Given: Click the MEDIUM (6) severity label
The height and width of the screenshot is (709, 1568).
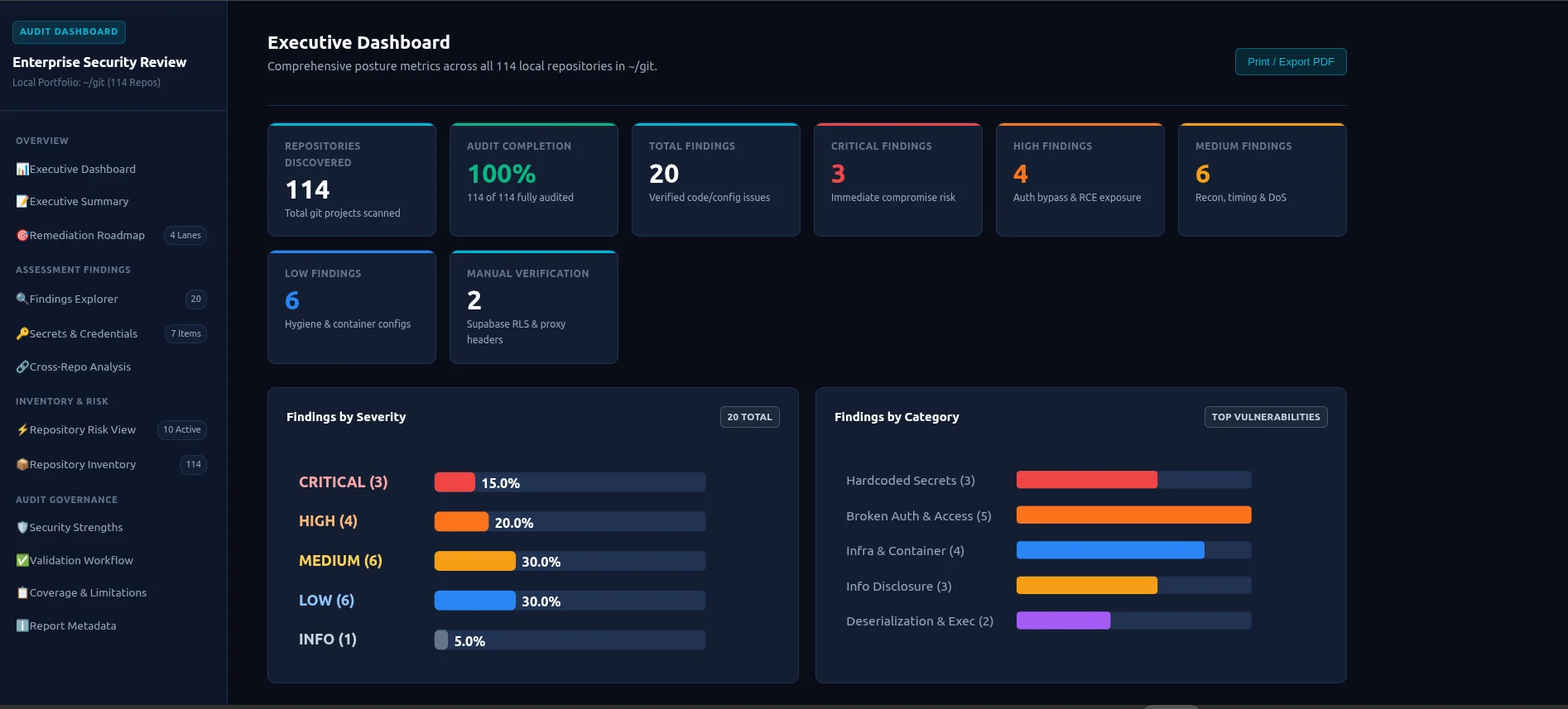Looking at the screenshot, I should (340, 561).
